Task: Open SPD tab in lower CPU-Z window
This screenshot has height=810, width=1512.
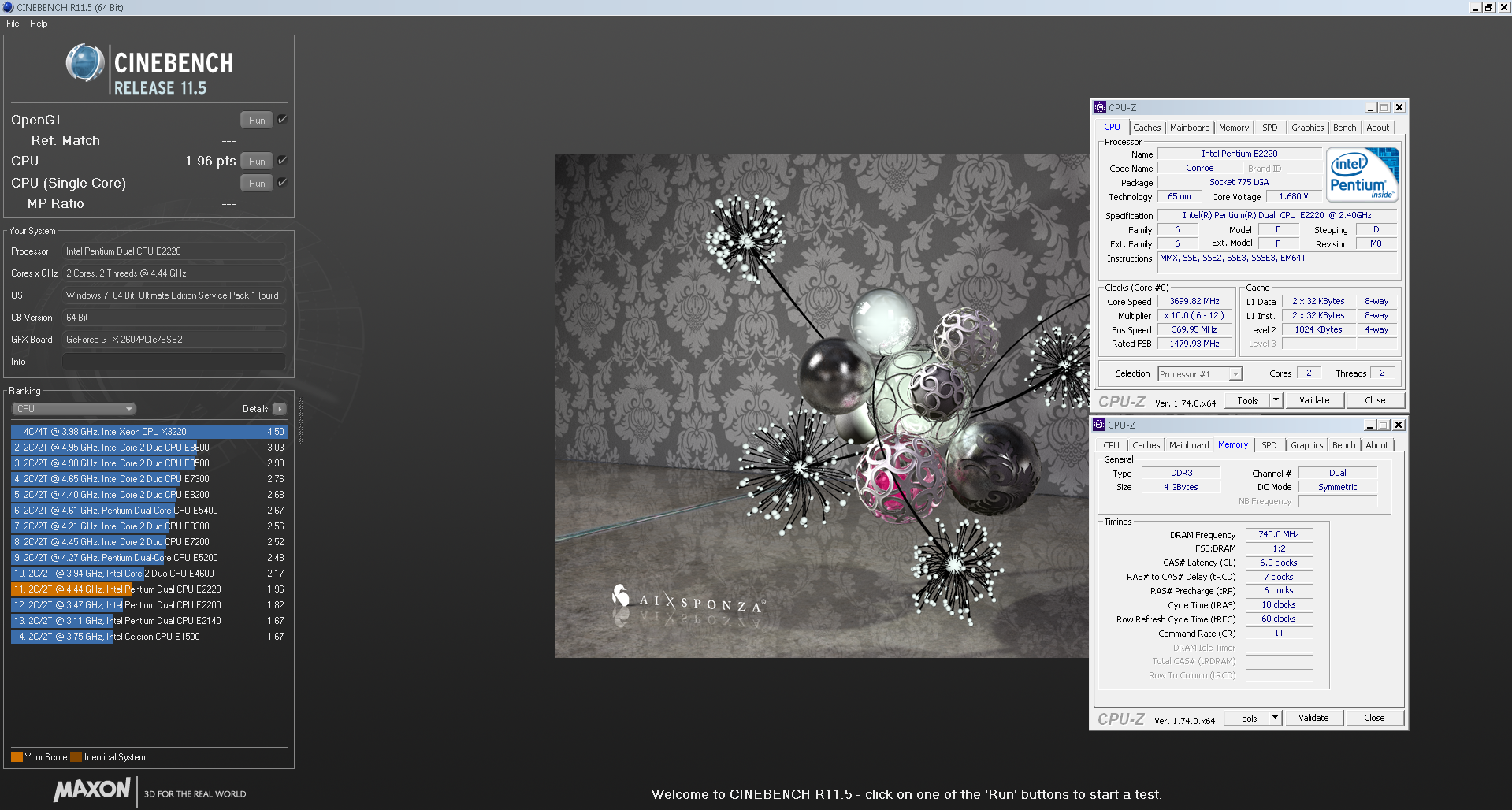Action: click(x=1269, y=445)
